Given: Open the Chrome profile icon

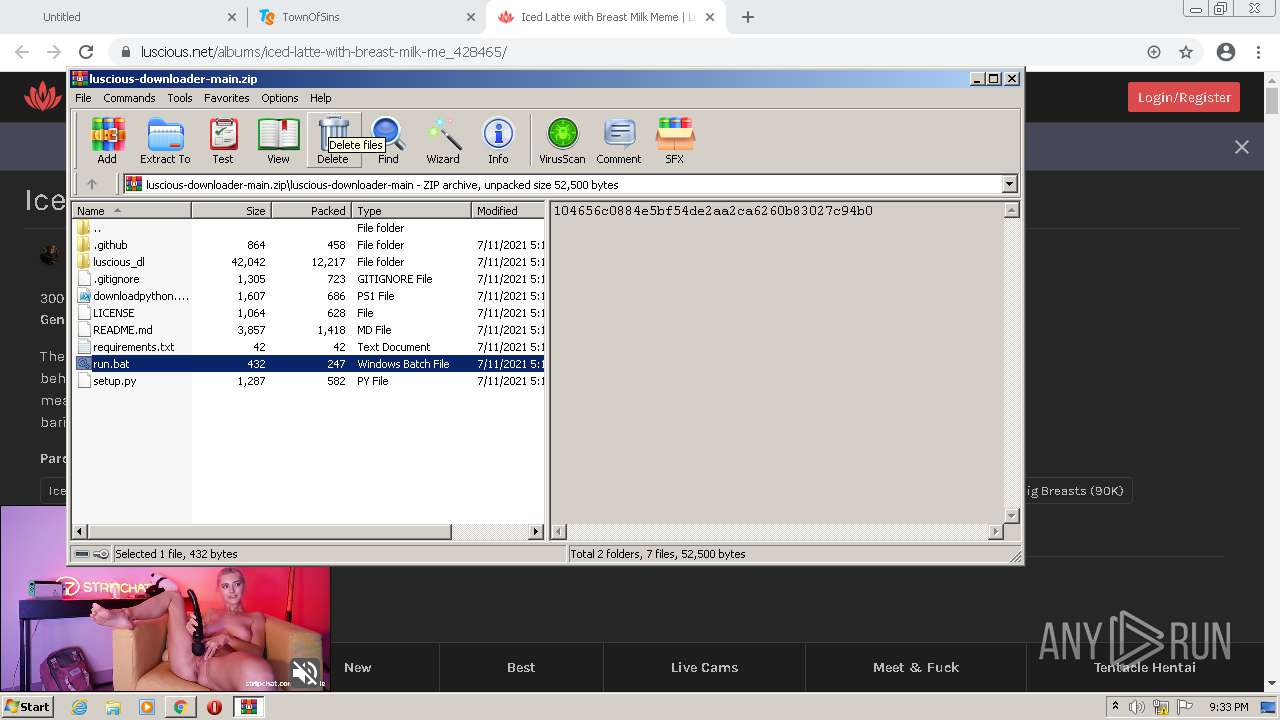Looking at the screenshot, I should (x=1226, y=52).
